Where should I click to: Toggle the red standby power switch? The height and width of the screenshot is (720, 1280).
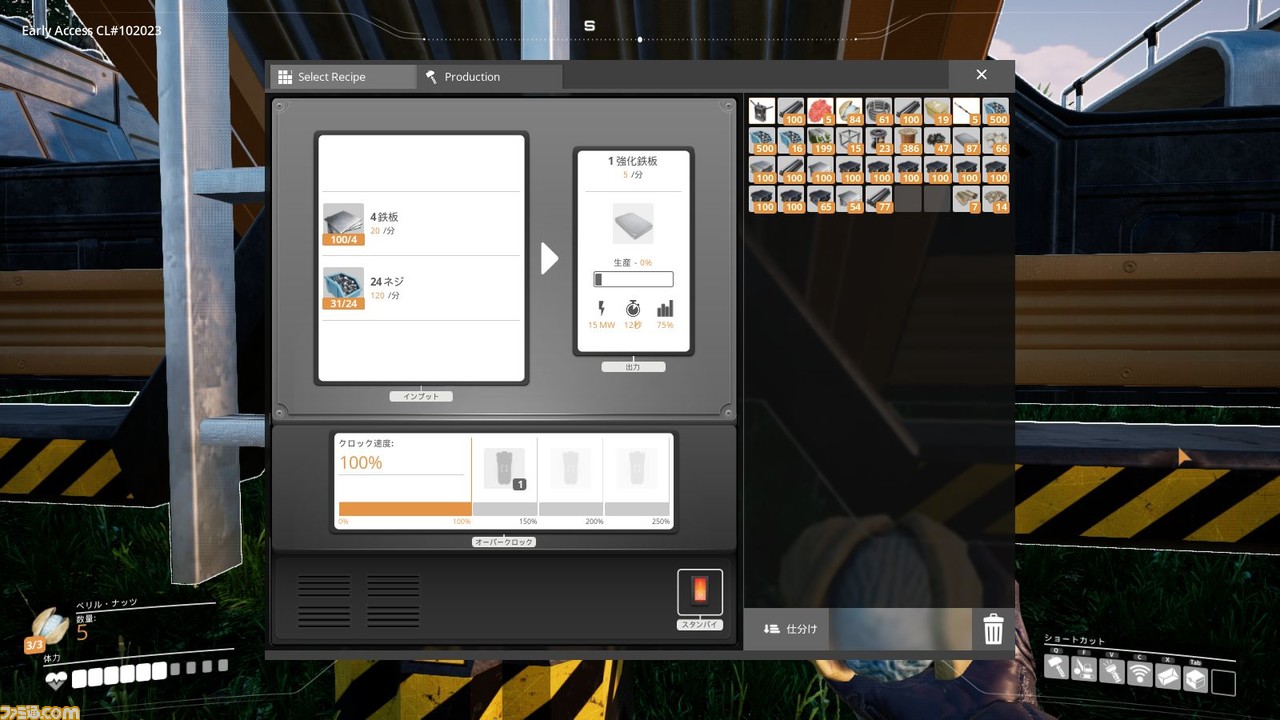tap(700, 592)
